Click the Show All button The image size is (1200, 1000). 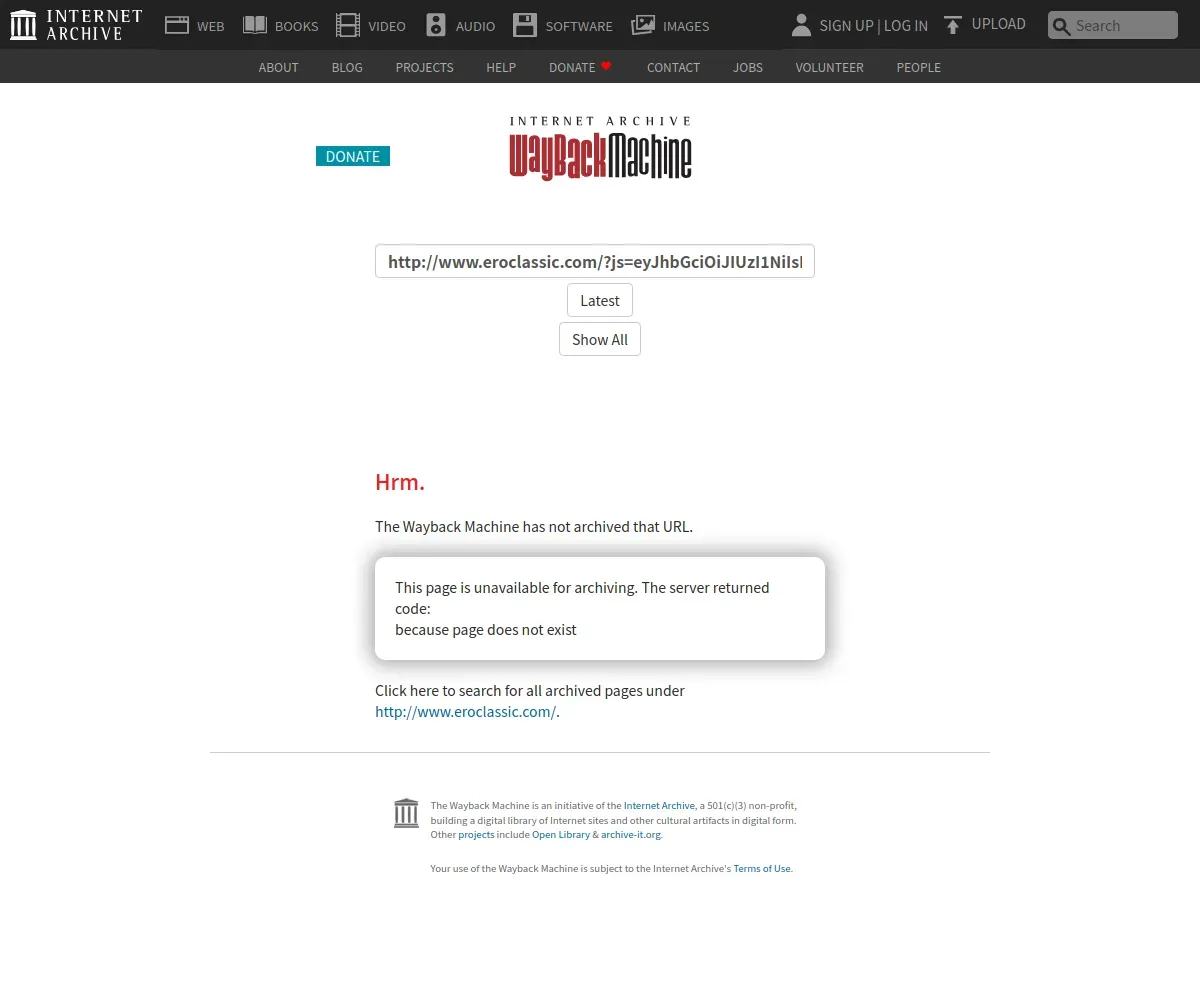tap(600, 339)
